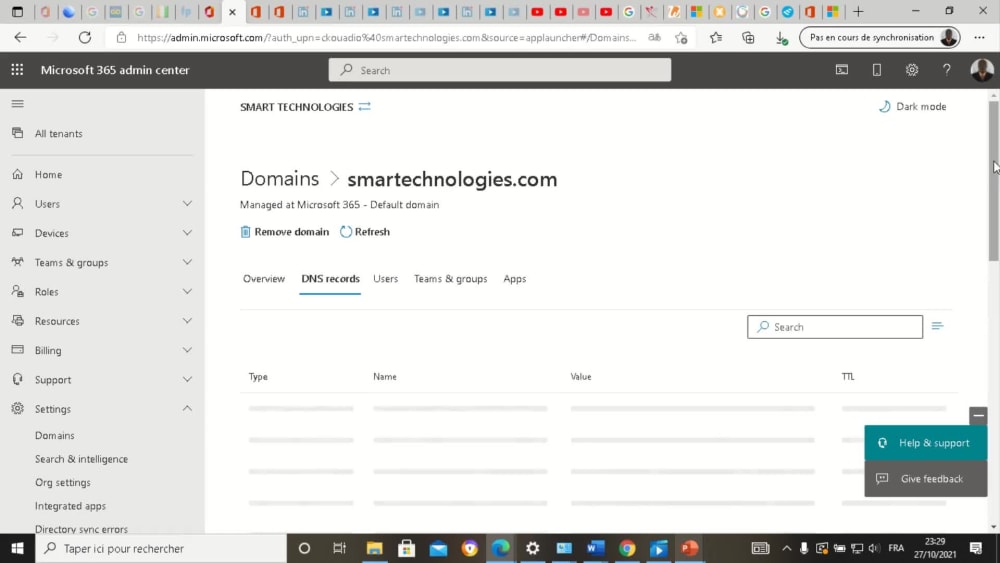Add page to favorites star icon
The height and width of the screenshot is (563, 1000).
tap(681, 38)
